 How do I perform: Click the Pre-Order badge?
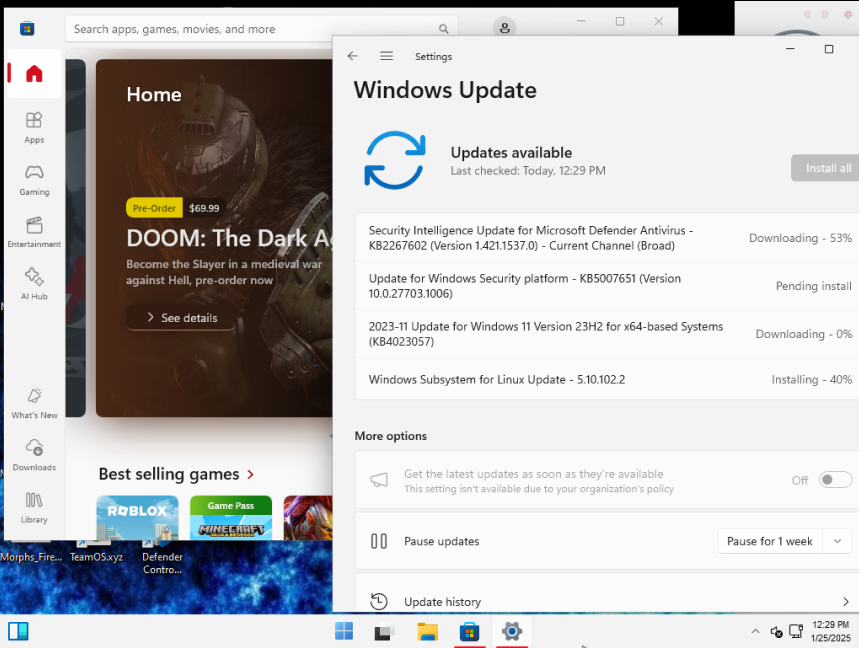154,208
